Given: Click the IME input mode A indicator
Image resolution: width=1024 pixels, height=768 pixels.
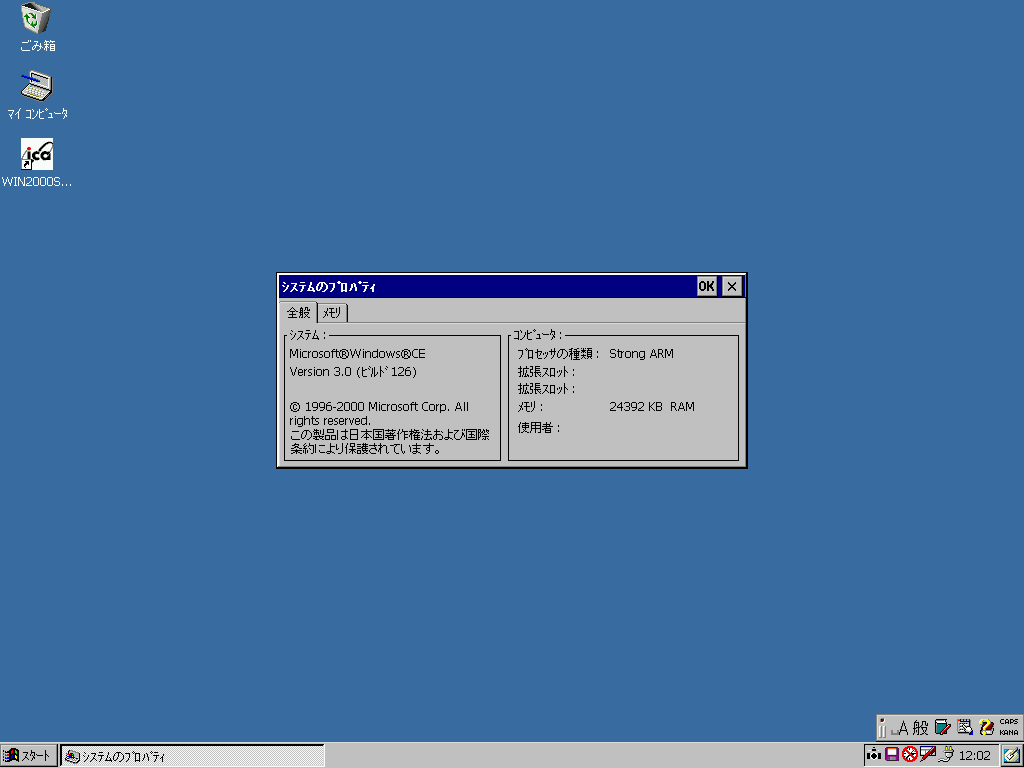Looking at the screenshot, I should (900, 728).
